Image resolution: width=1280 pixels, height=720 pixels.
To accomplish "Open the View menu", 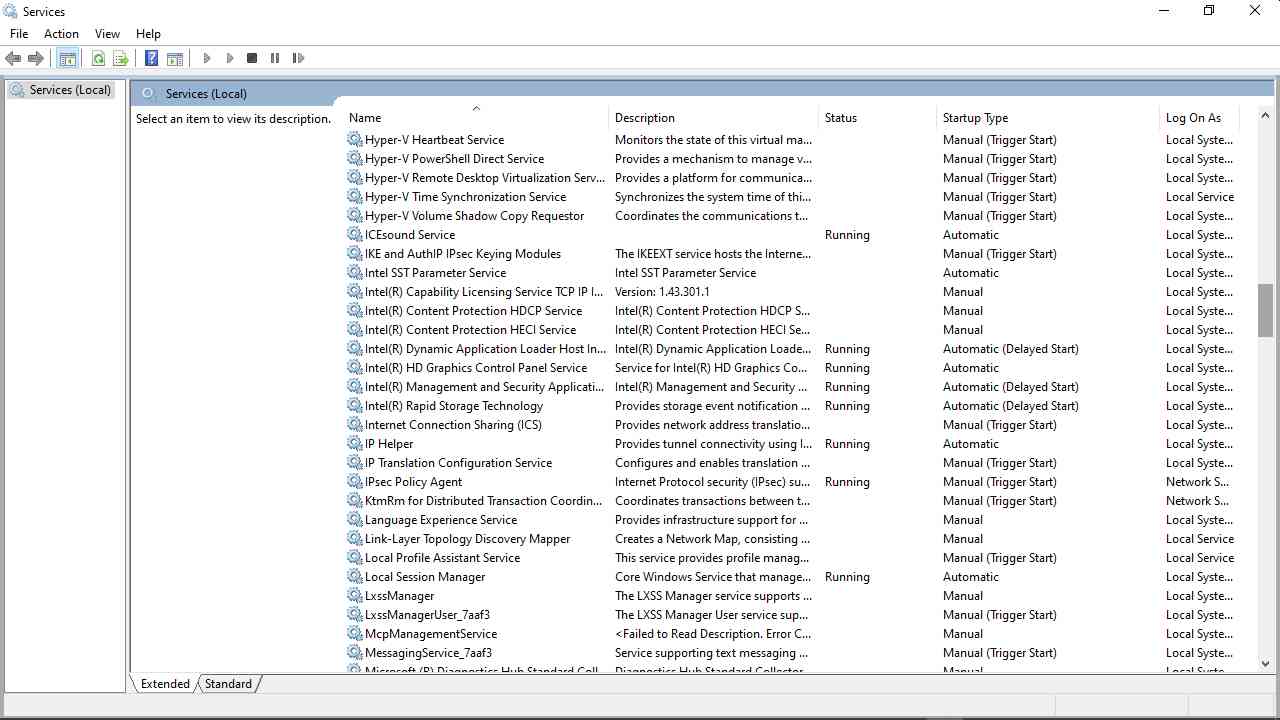I will [x=107, y=34].
